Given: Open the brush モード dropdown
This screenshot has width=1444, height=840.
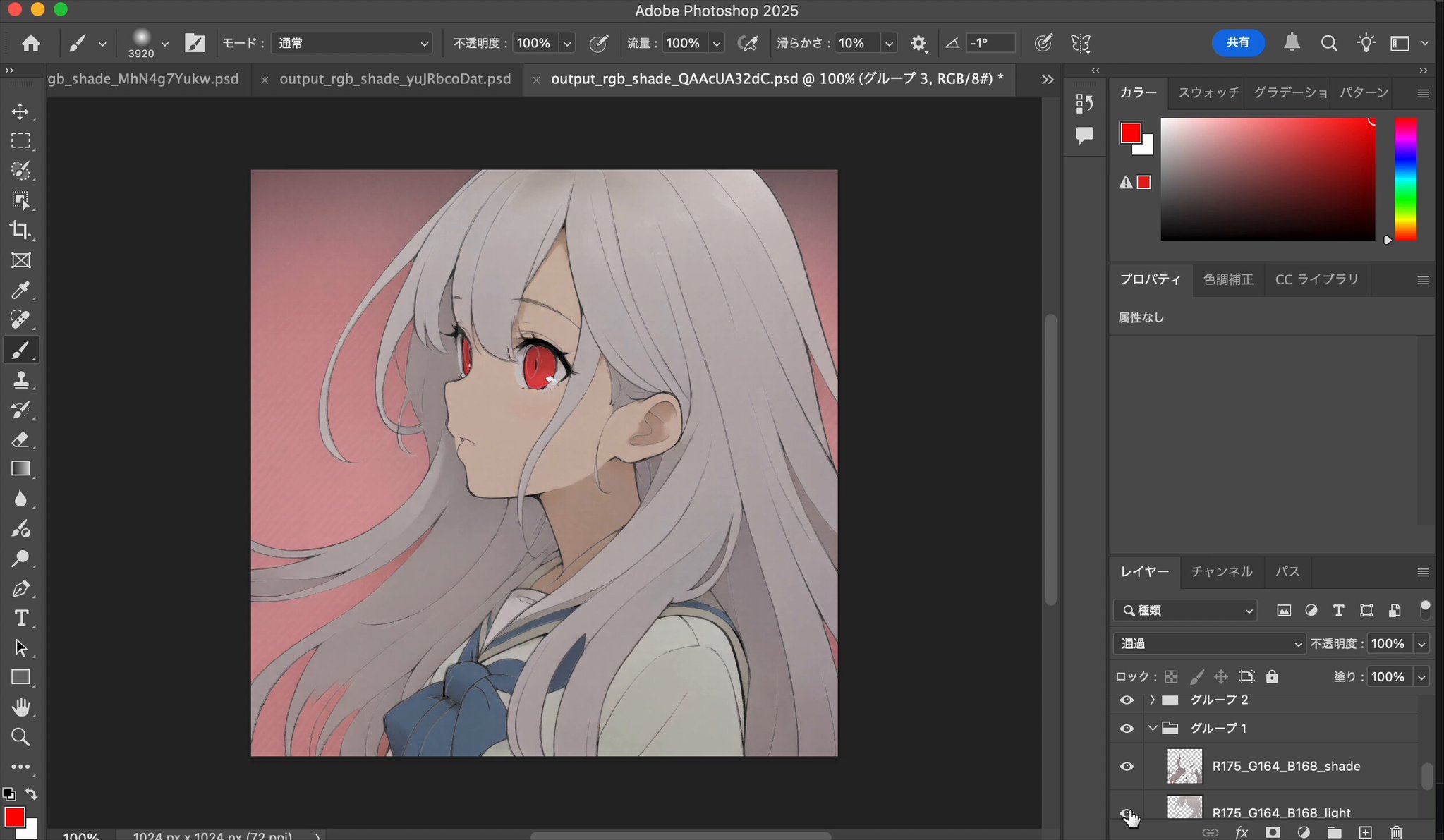Looking at the screenshot, I should [x=351, y=43].
